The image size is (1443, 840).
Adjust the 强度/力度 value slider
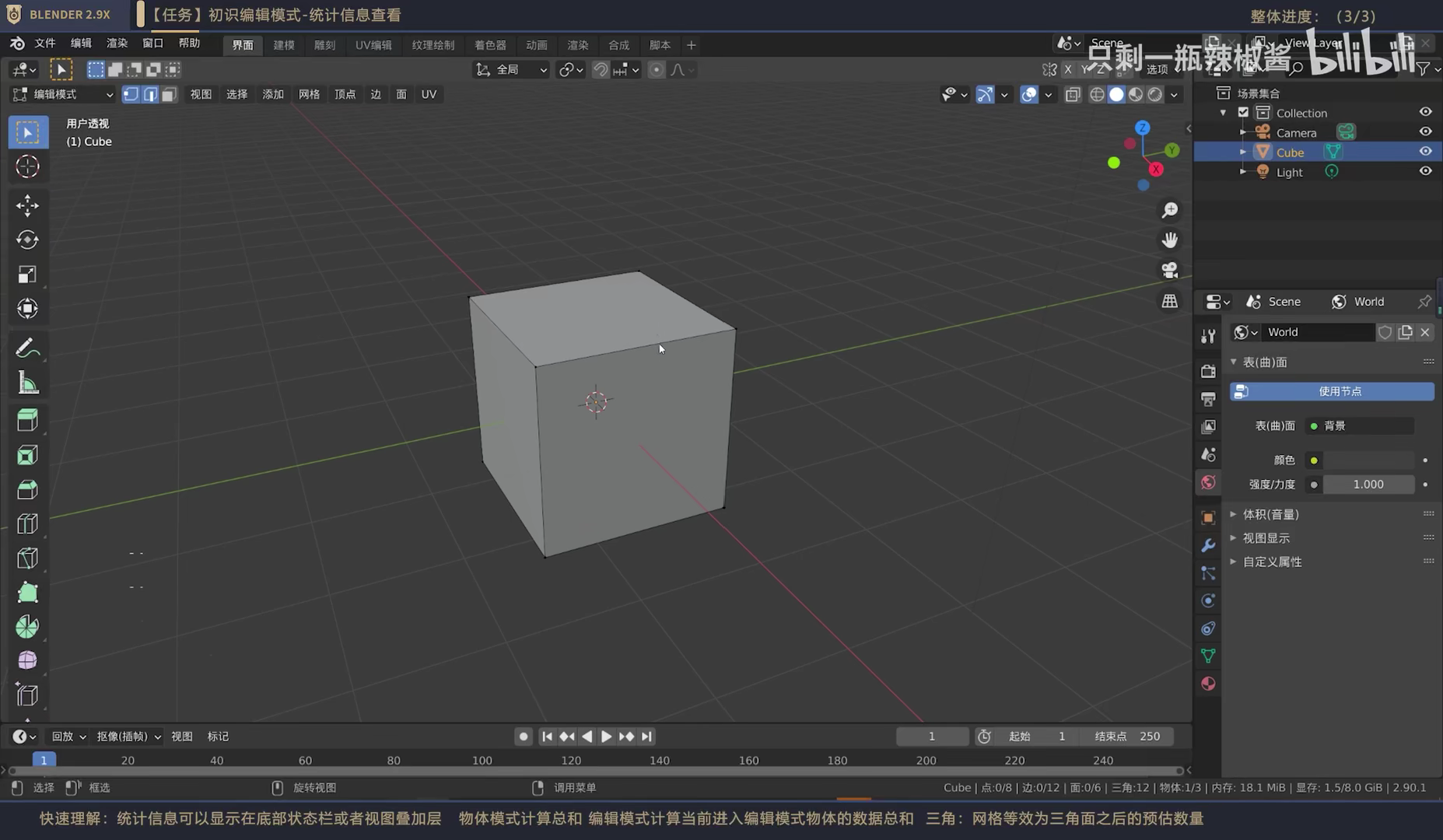click(1368, 485)
